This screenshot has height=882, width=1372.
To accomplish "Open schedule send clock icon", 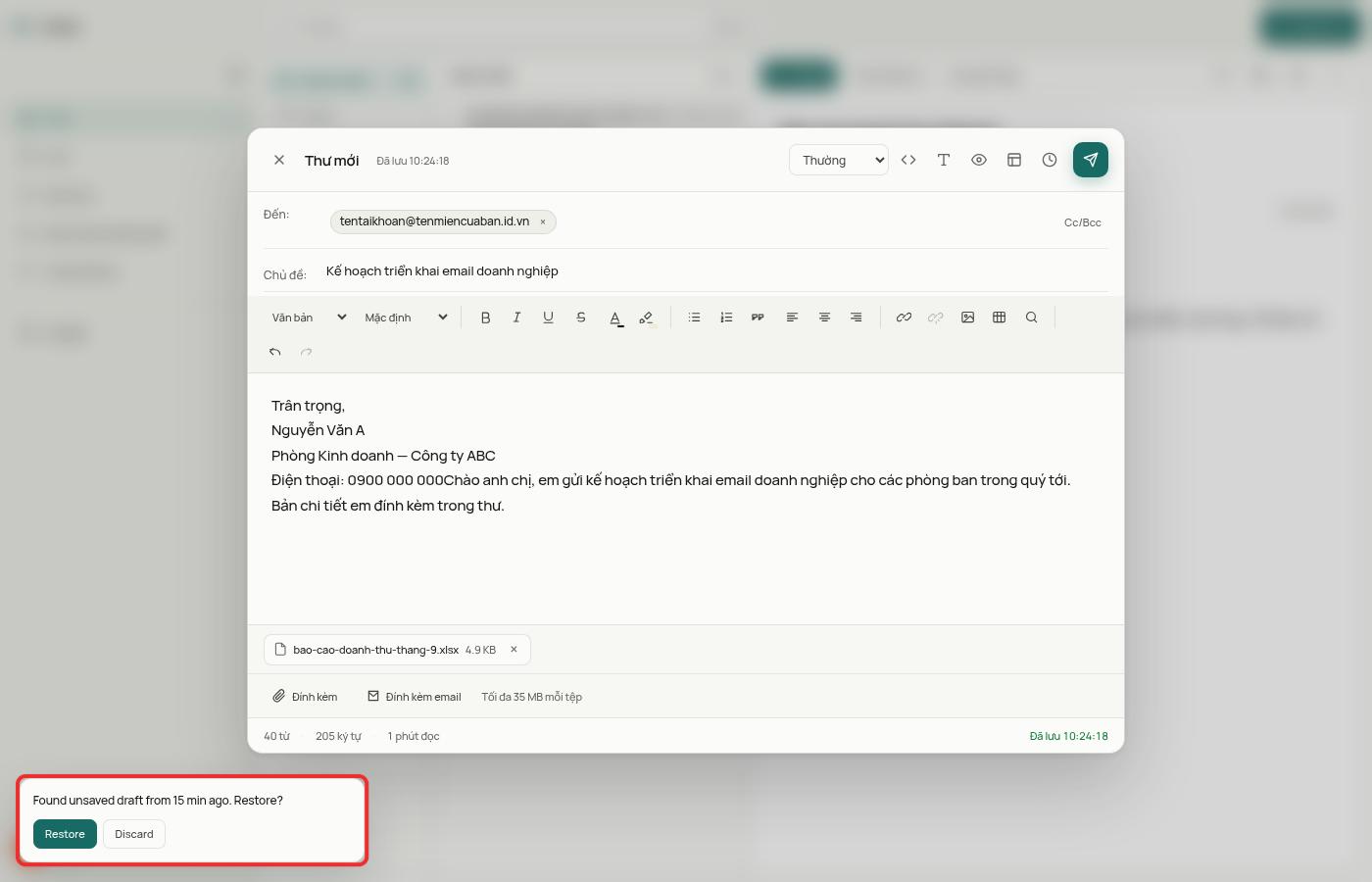I will (1050, 160).
